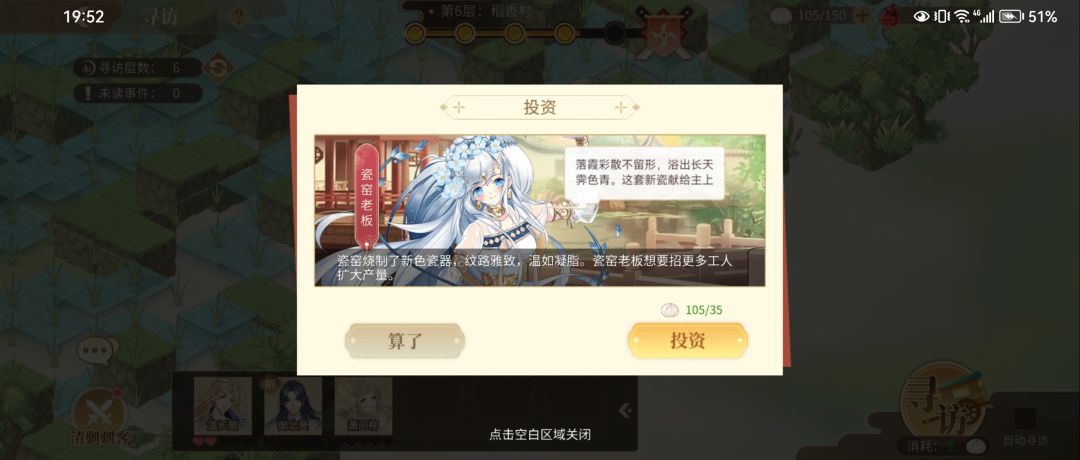The width and height of the screenshot is (1080, 460).
Task: Tap the boss battle emblem on progress bar
Action: (663, 32)
